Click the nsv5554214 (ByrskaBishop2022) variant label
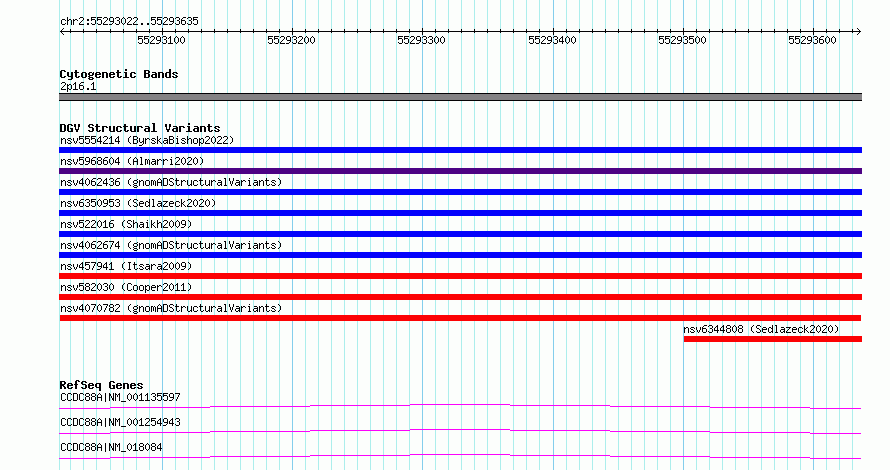 [147, 140]
